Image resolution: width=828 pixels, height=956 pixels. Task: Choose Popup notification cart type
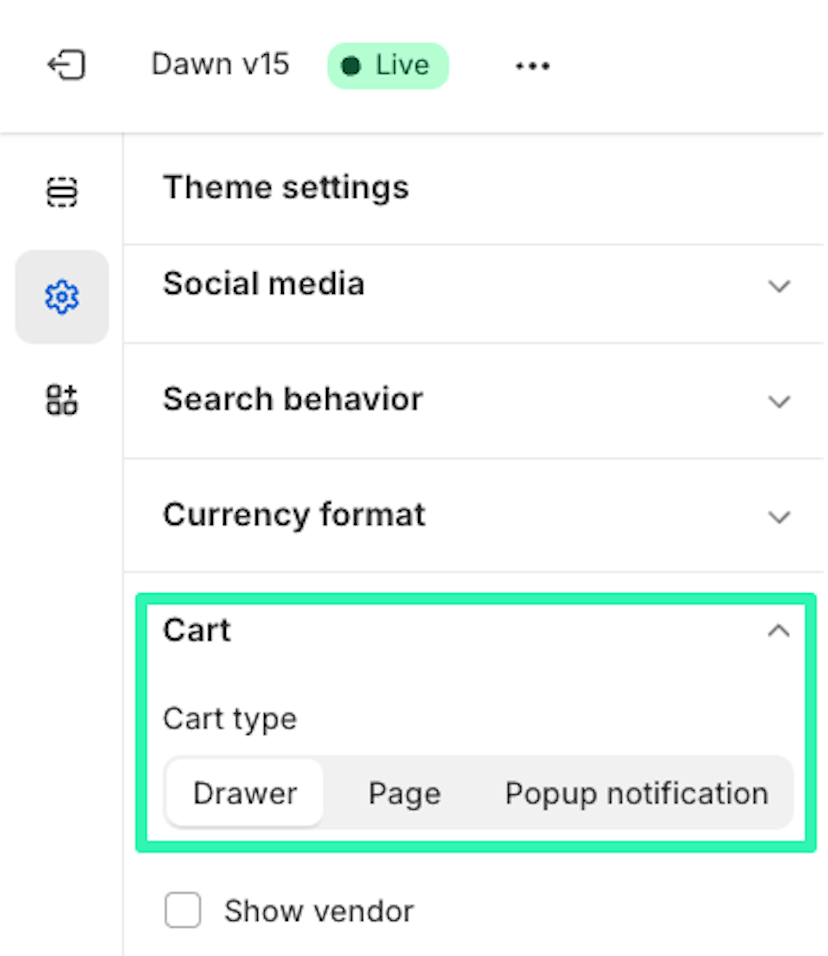[636, 793]
